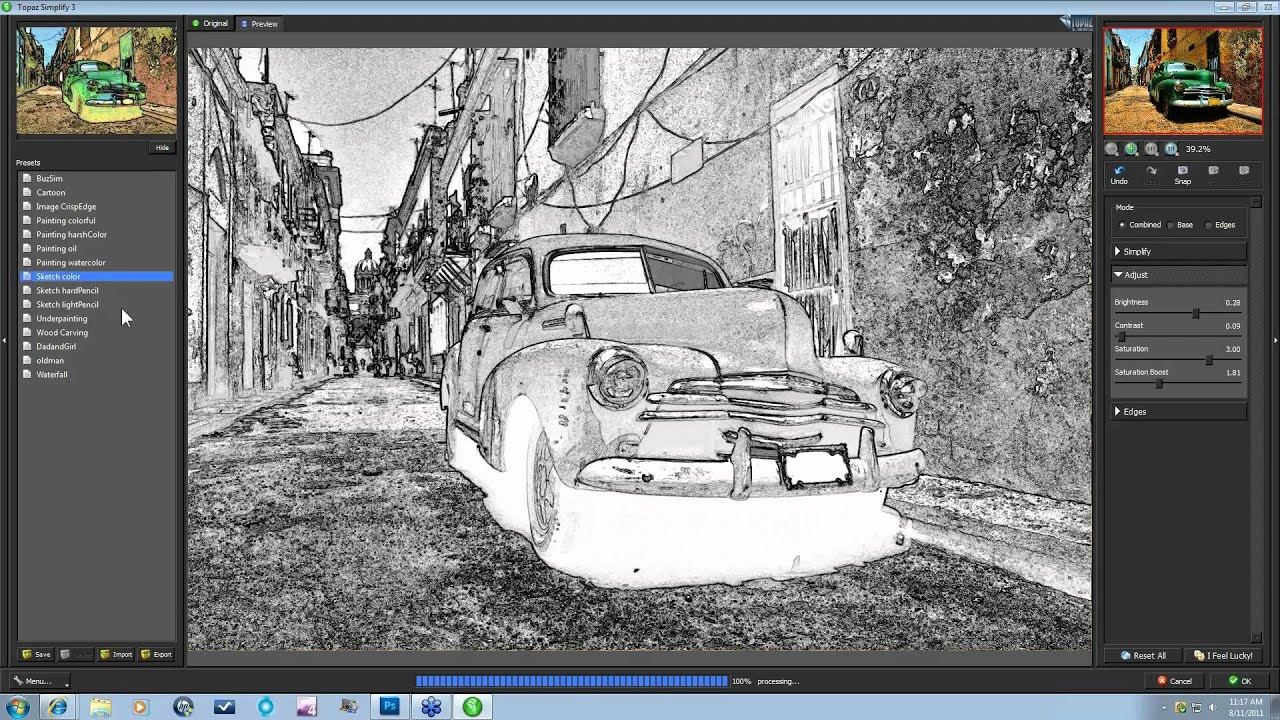Image resolution: width=1280 pixels, height=720 pixels.
Task: Export the selected preset
Action: pos(156,654)
